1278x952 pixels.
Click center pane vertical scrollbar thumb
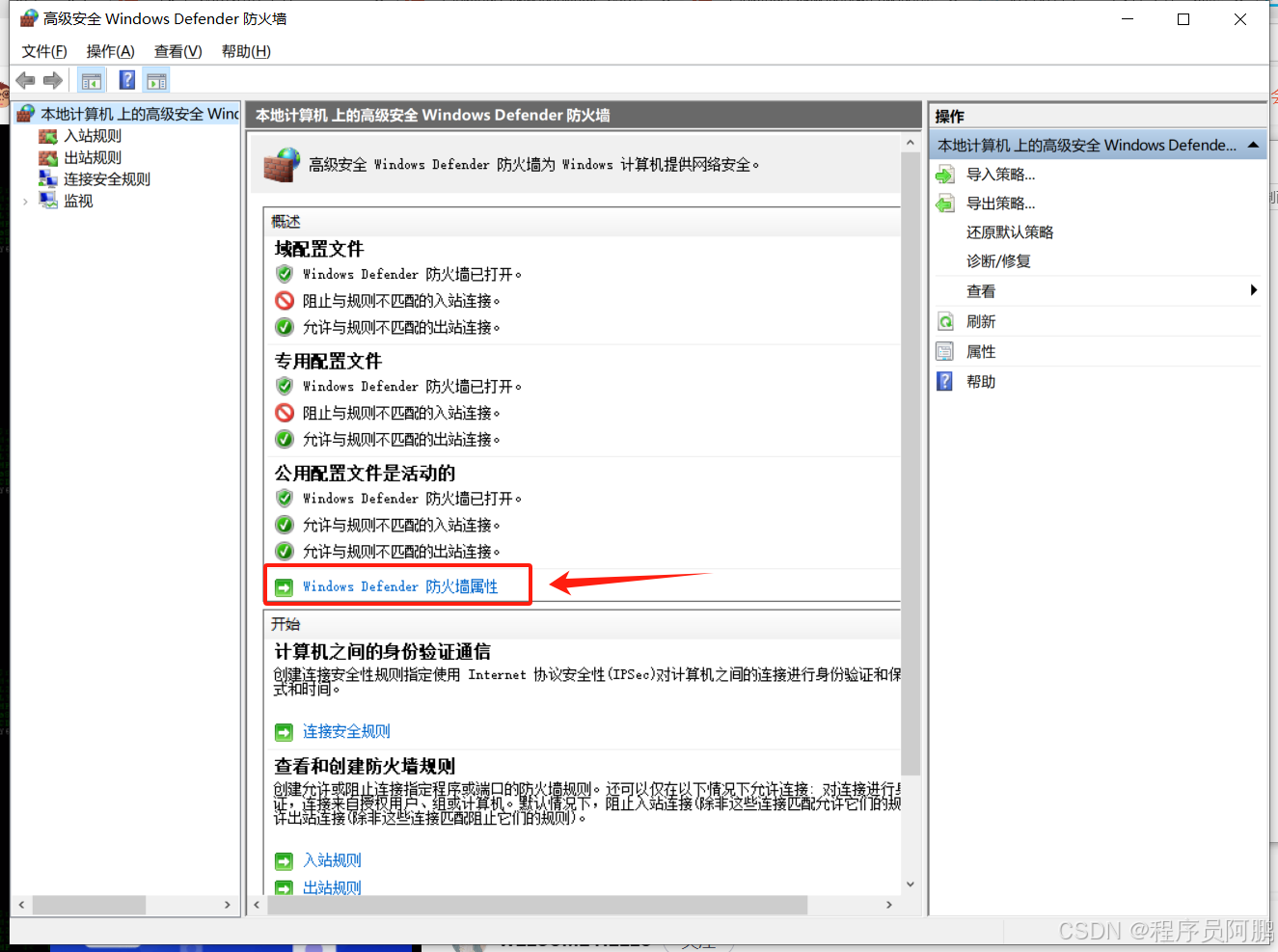click(911, 463)
